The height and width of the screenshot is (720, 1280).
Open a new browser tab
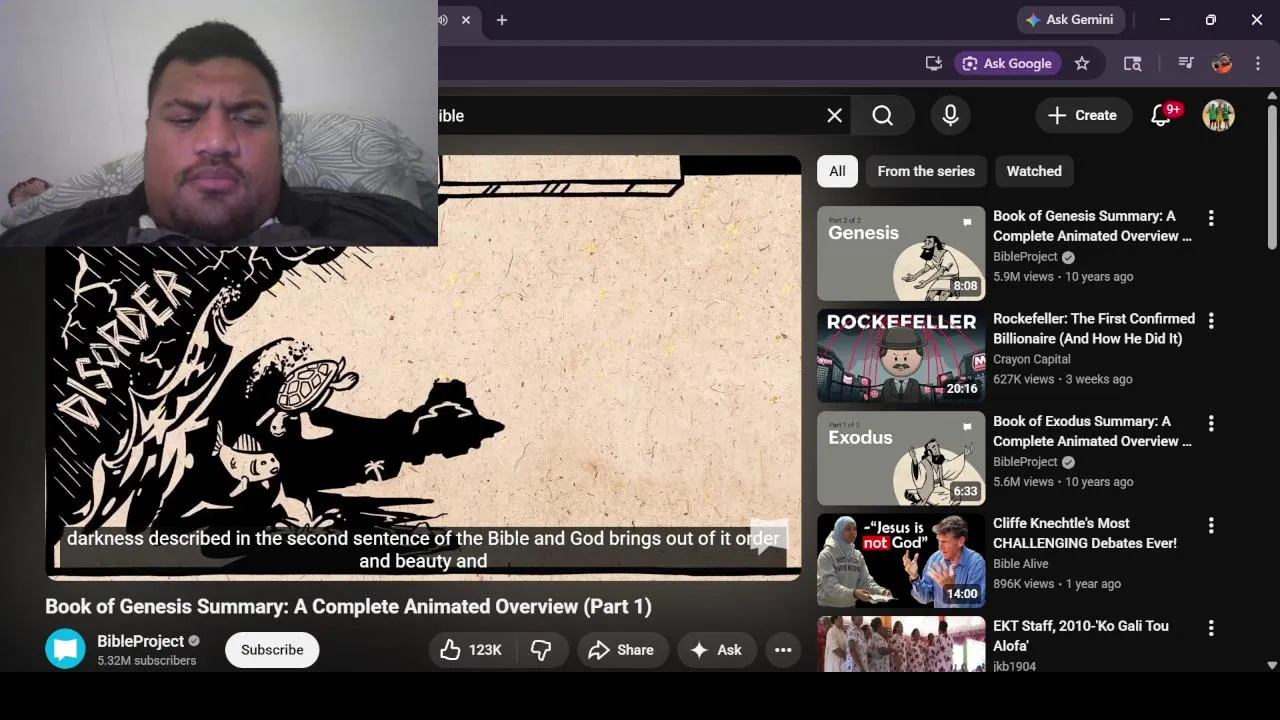pos(502,20)
